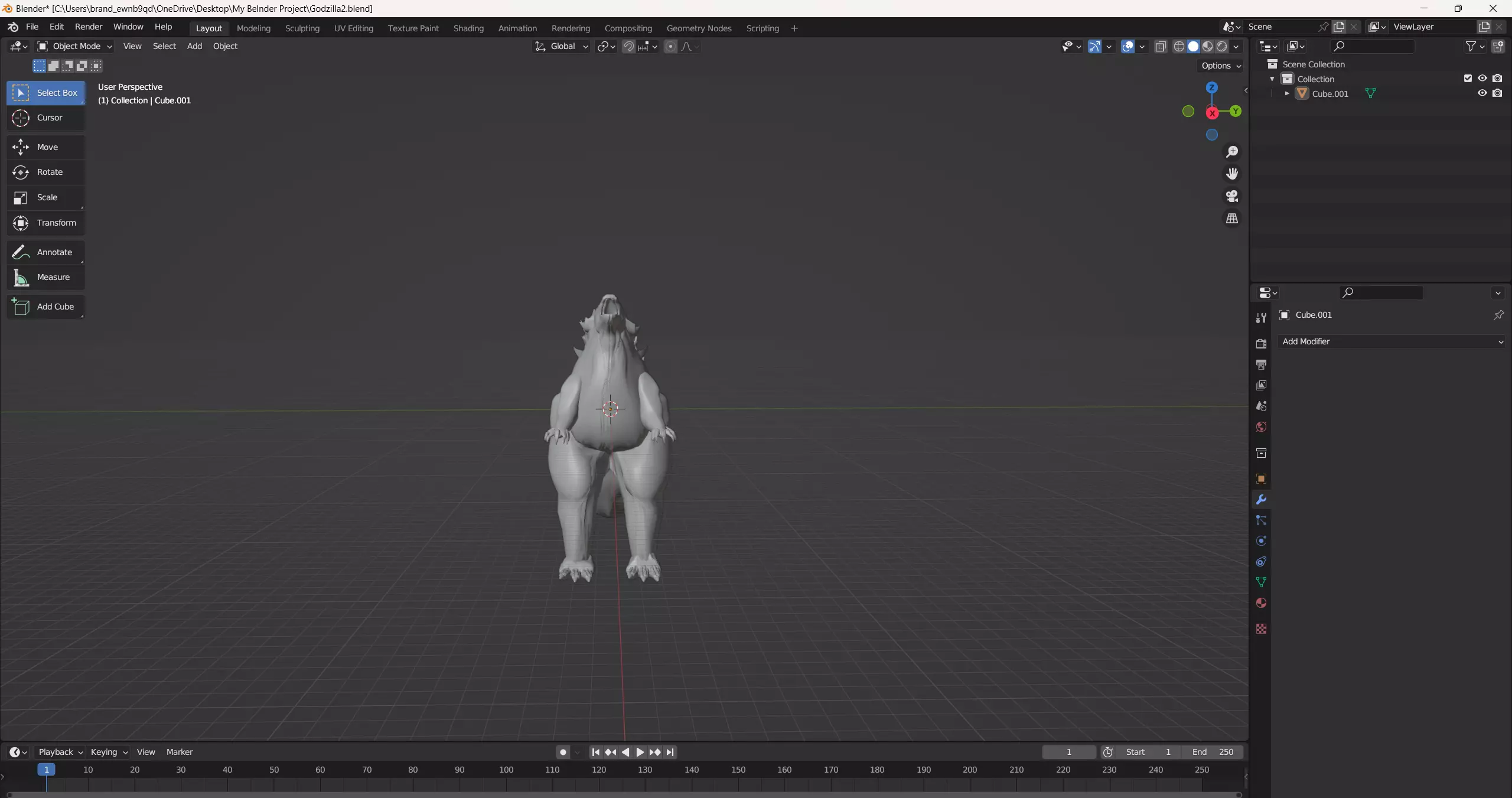Open the Output properties tab

[1261, 364]
